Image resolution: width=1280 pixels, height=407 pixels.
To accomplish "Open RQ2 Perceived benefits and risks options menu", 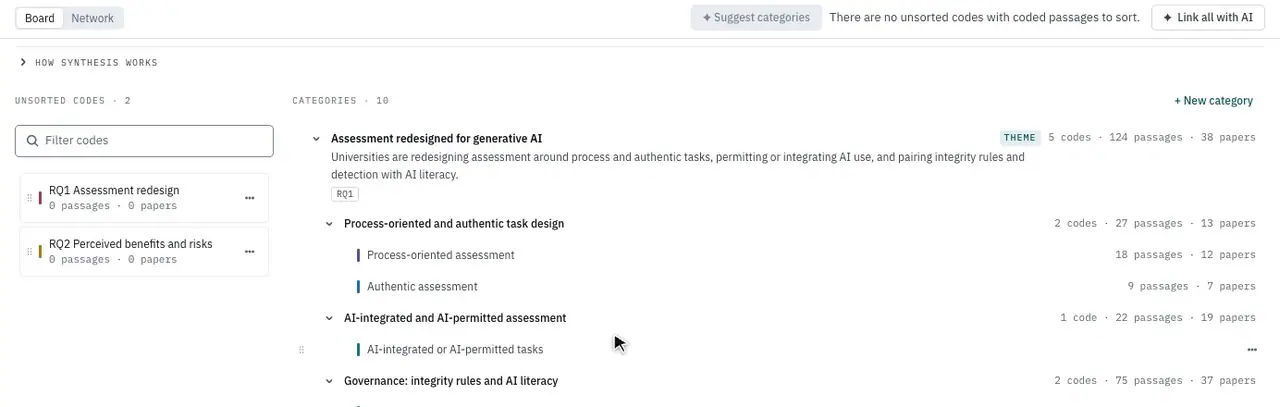I will click(249, 251).
